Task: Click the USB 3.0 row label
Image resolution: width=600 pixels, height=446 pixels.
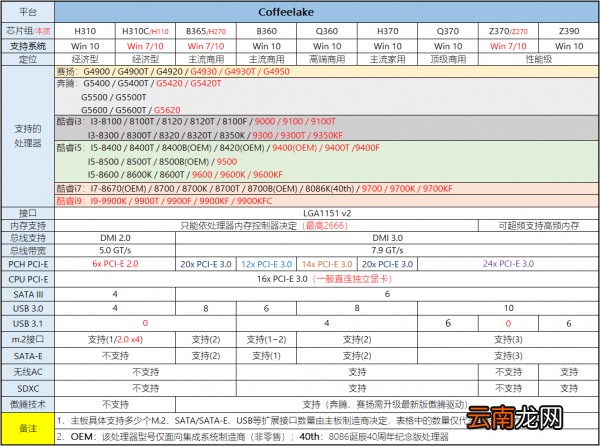Action: point(28,308)
